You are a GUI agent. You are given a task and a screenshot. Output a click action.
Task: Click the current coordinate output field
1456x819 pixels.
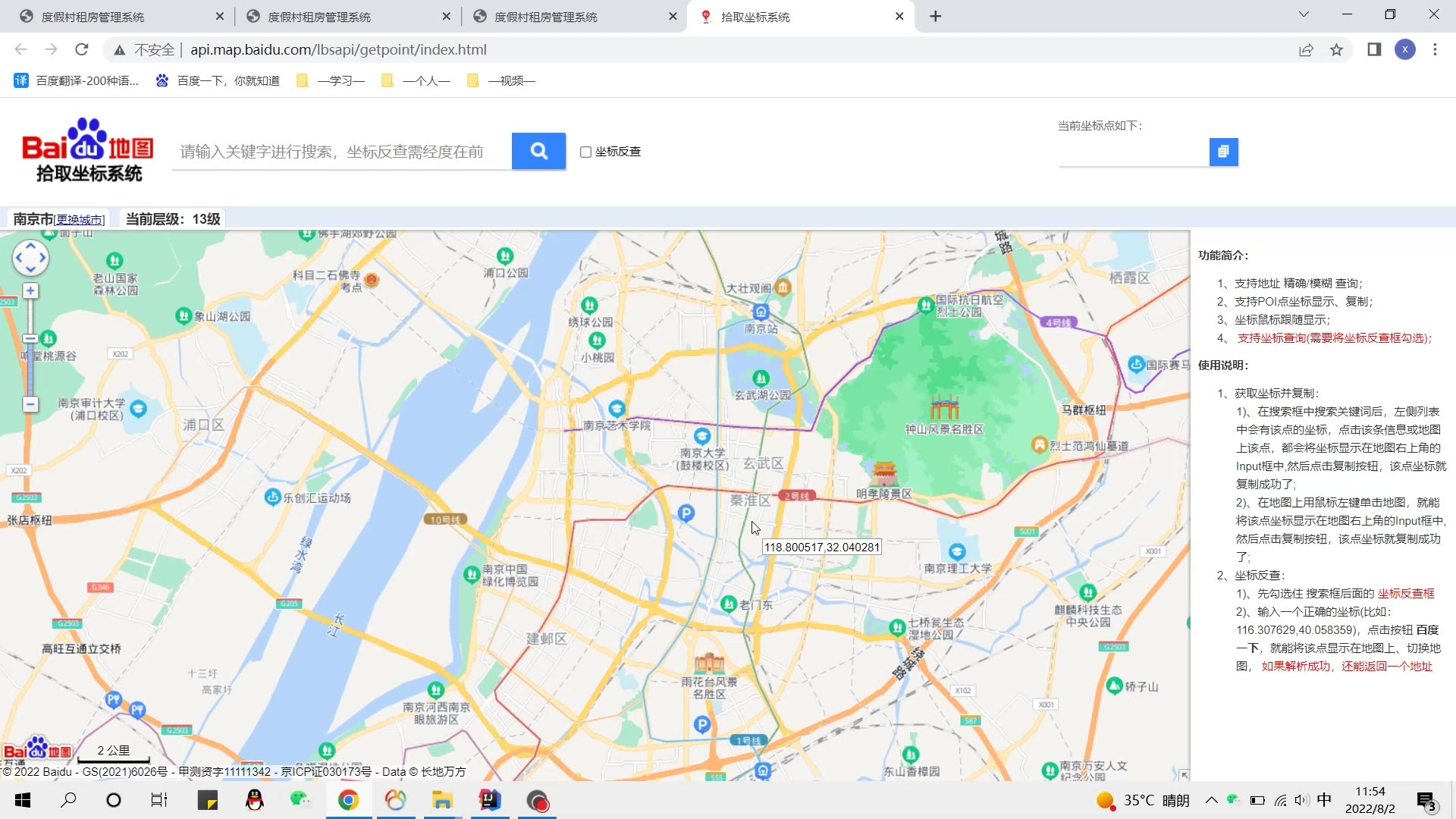tap(1134, 152)
